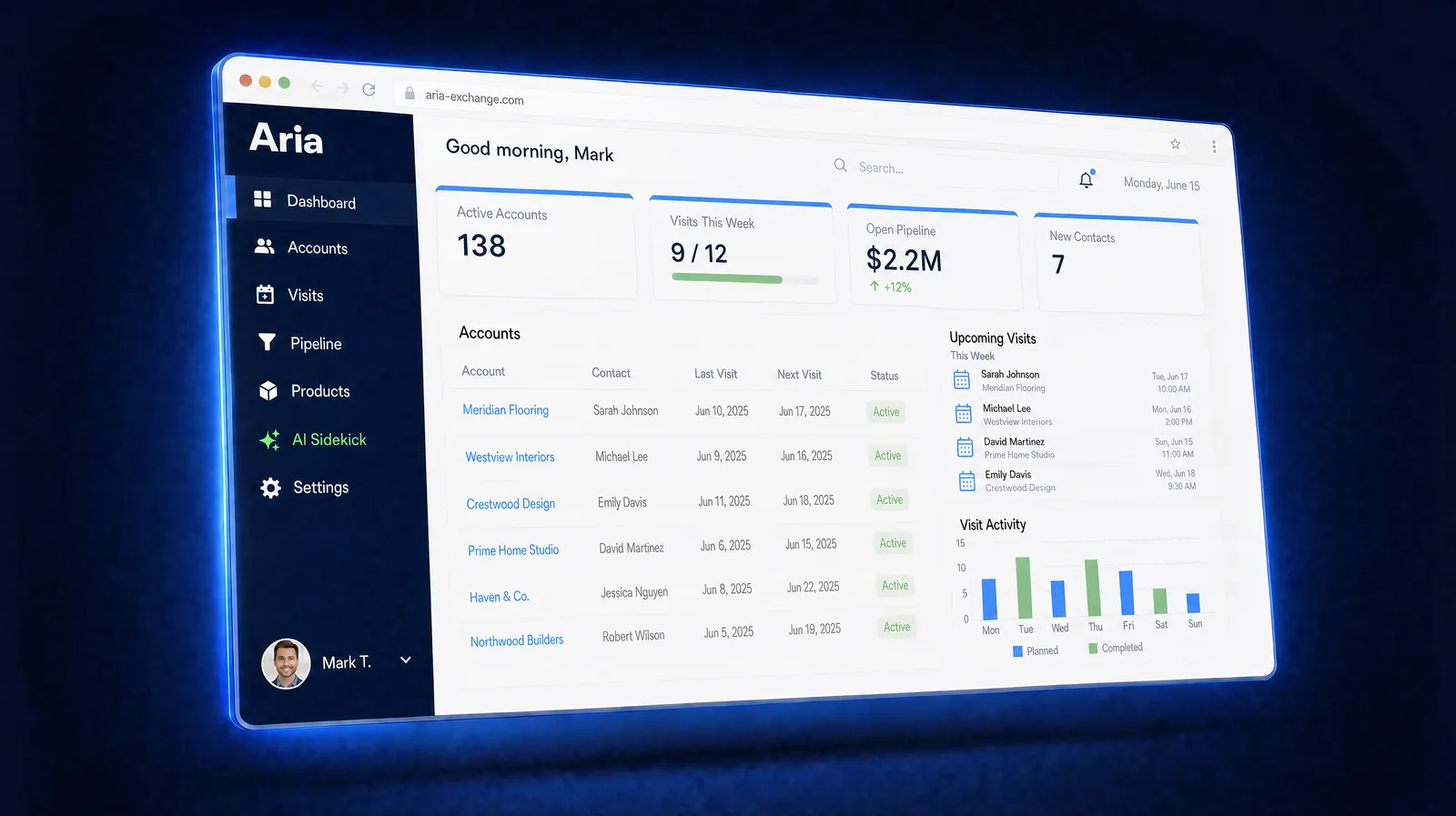Click the Pipeline funnel icon

point(267,342)
